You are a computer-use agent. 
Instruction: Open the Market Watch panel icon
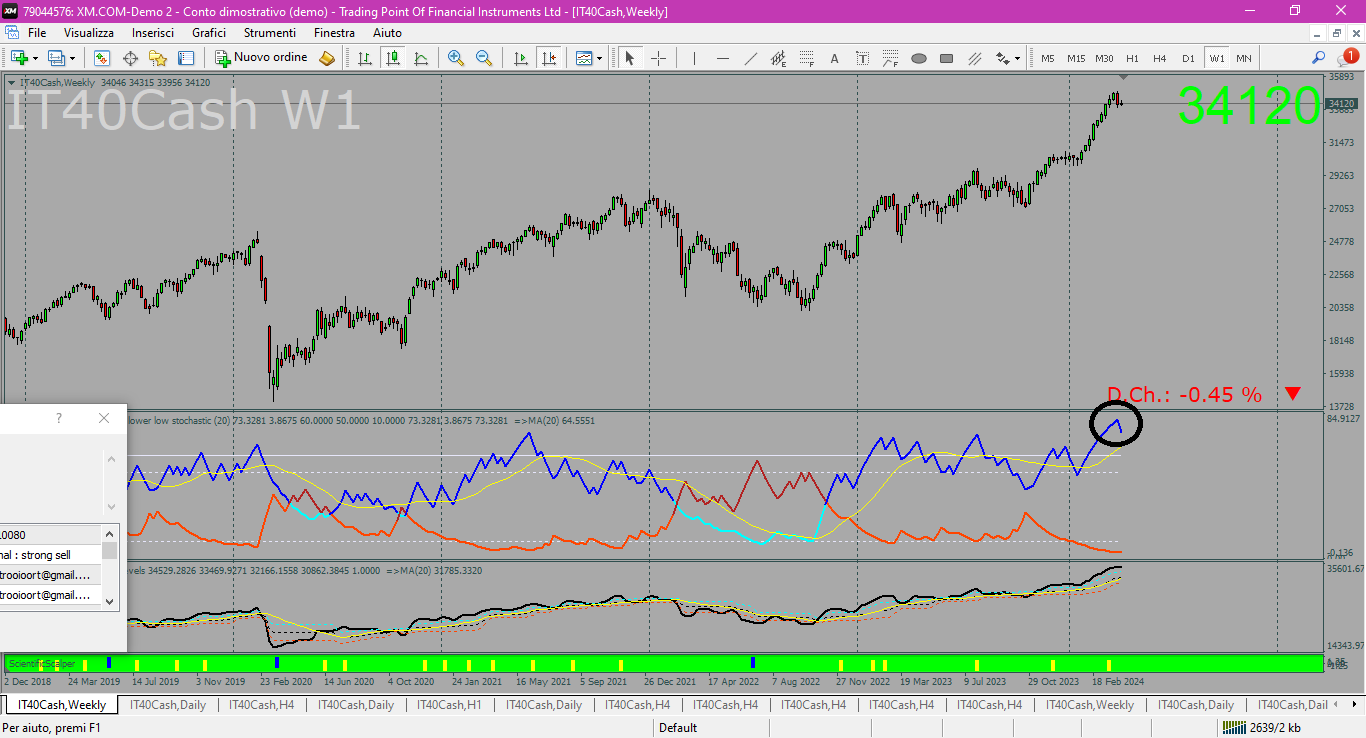pos(102,58)
